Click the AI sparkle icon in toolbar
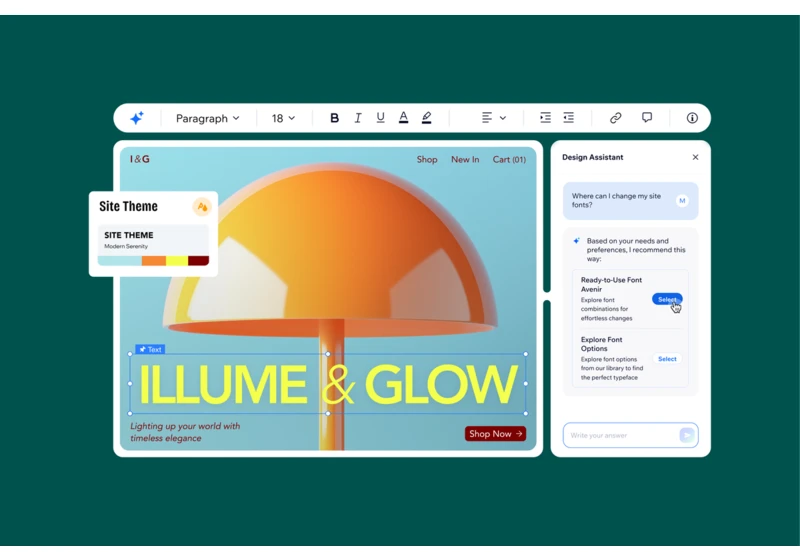This screenshot has width=800, height=560. pos(137,118)
